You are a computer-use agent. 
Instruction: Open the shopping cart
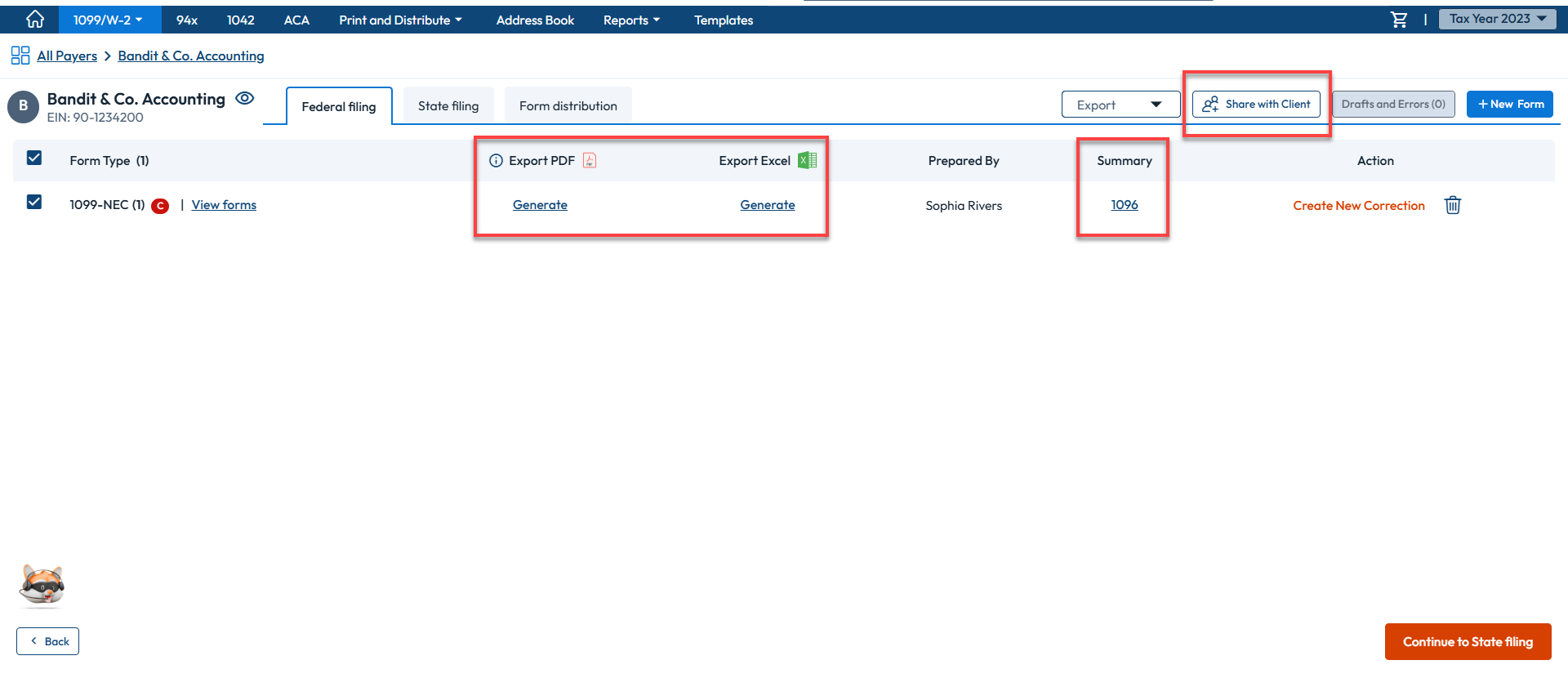click(x=1399, y=20)
